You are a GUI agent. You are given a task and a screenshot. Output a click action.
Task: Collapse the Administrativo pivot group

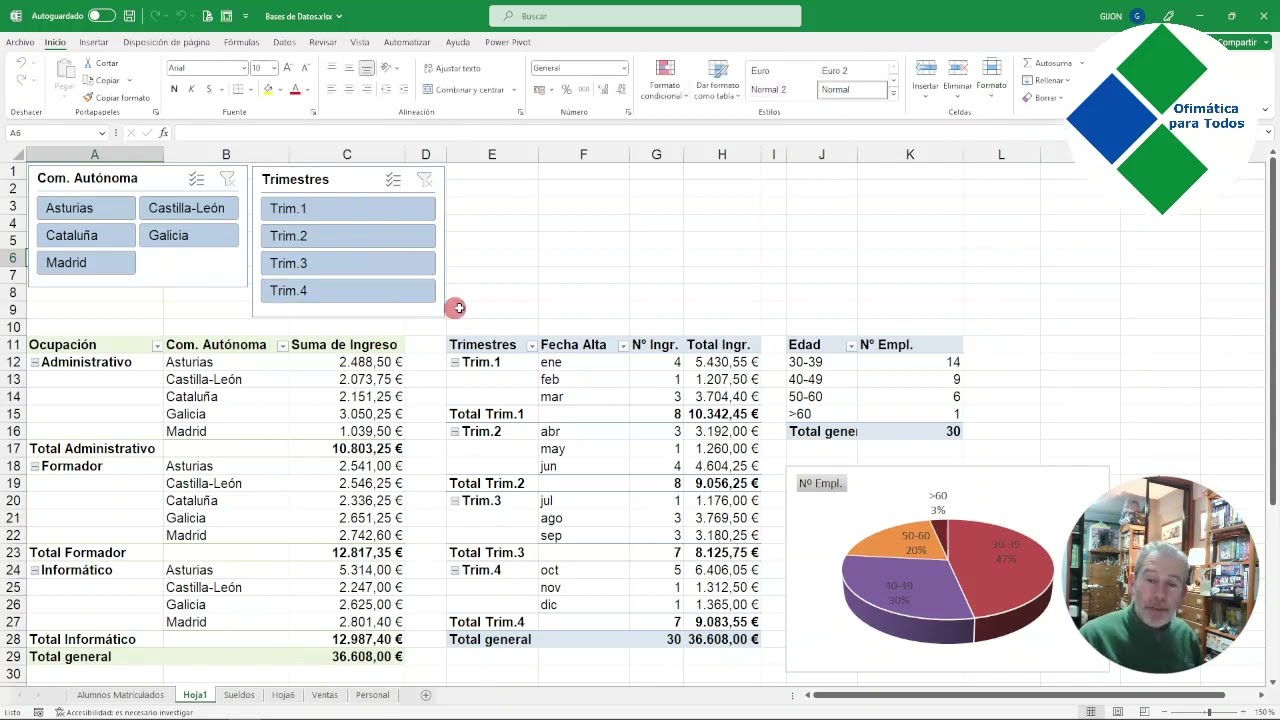tap(35, 362)
